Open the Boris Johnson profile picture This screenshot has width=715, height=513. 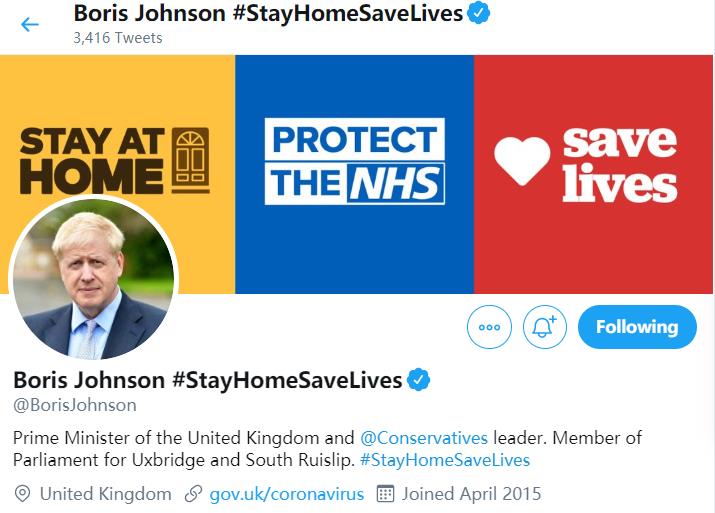(93, 279)
